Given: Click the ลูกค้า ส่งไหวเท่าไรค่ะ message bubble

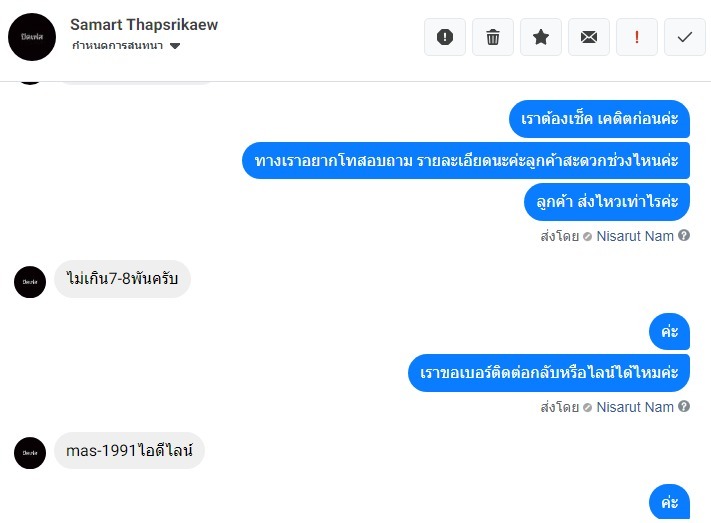Looking at the screenshot, I should coord(607,202).
